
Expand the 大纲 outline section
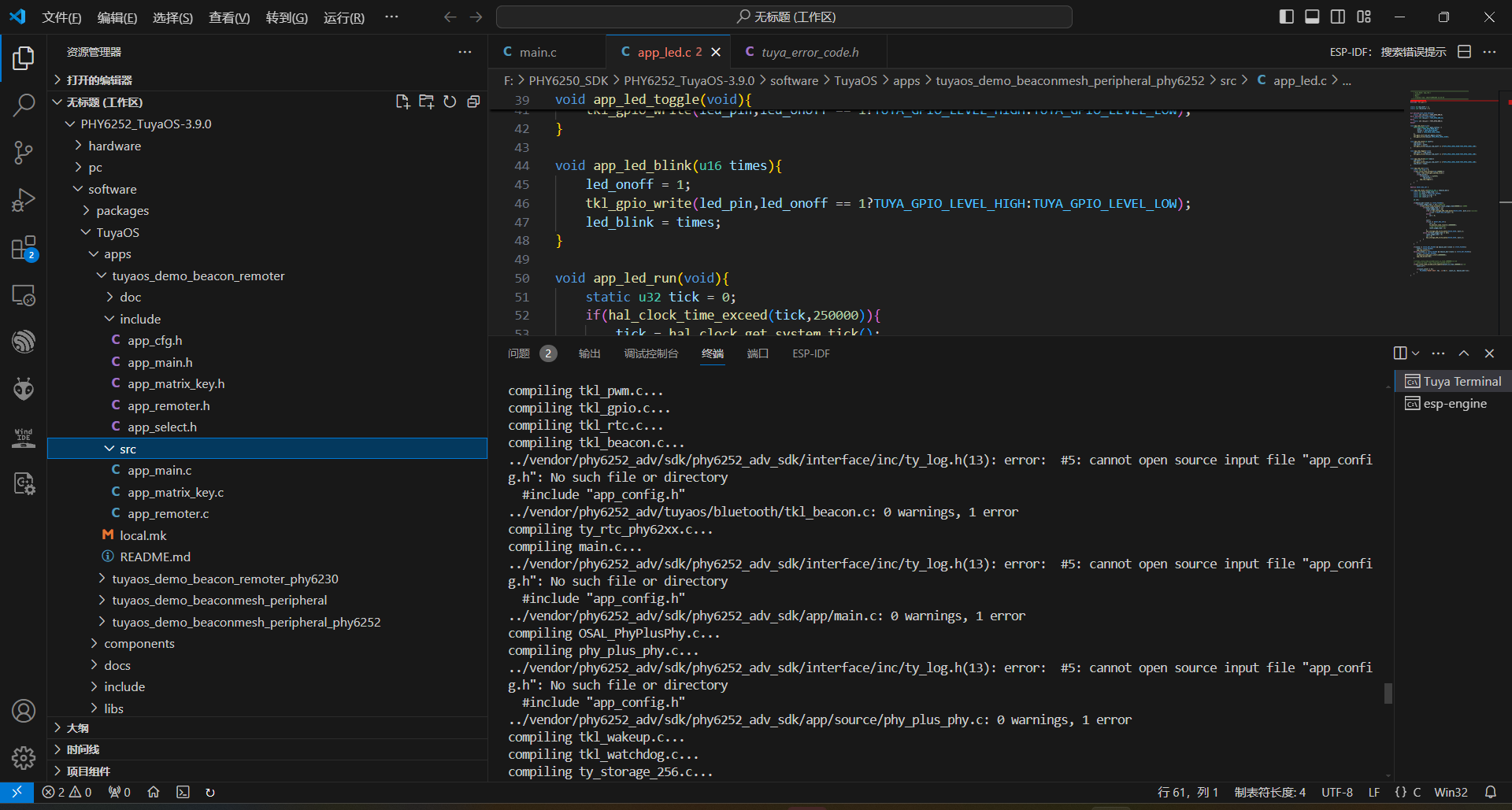(x=267, y=728)
